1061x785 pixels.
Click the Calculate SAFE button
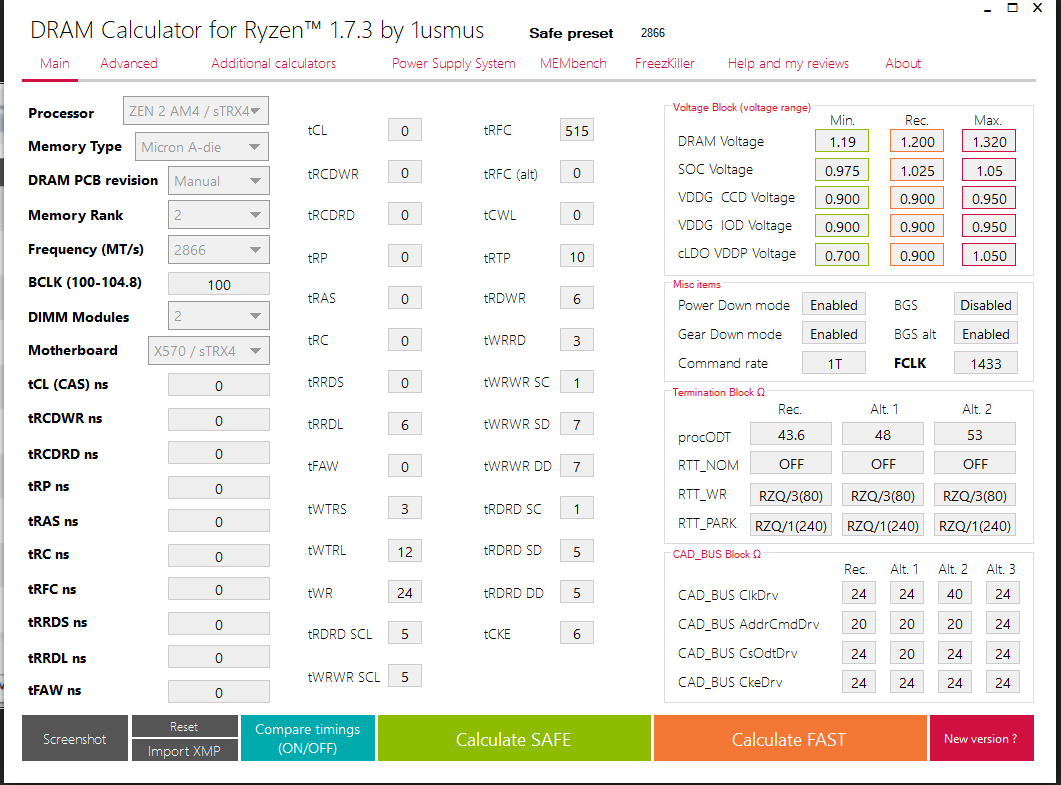514,738
